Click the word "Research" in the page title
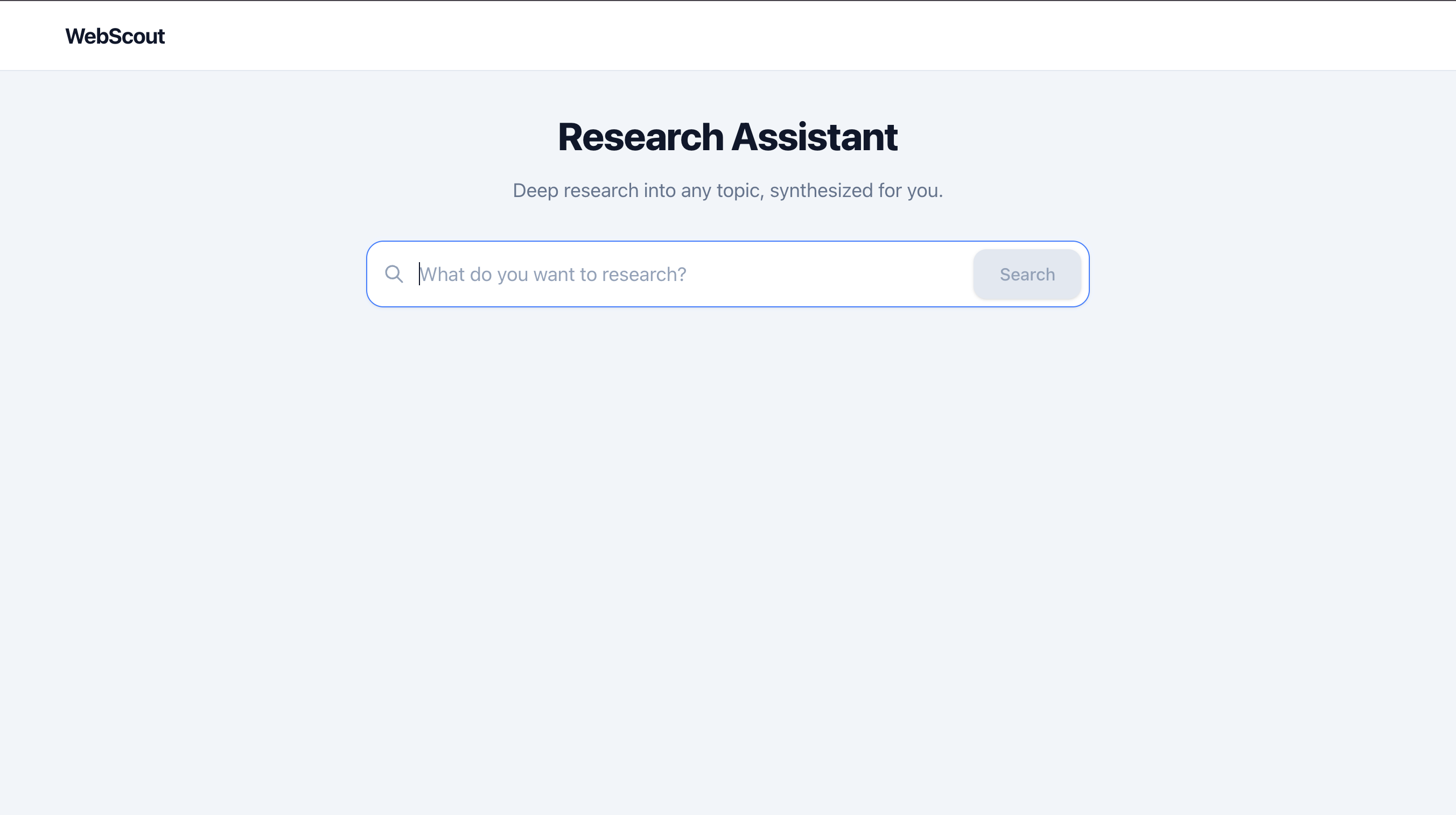 tap(640, 137)
